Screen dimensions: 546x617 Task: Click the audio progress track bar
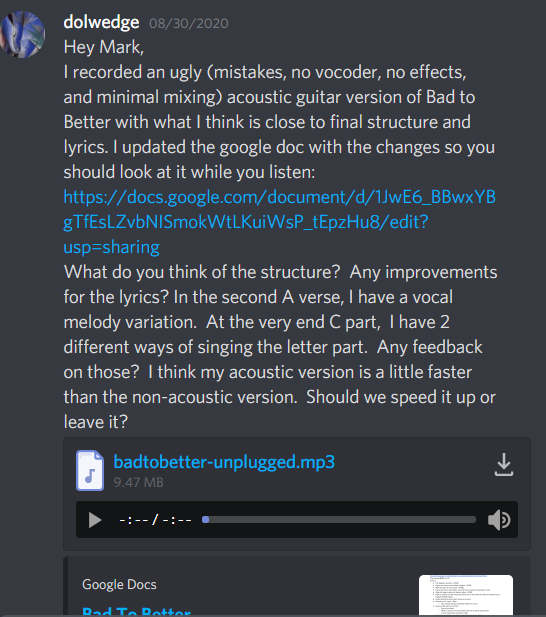tap(339, 520)
